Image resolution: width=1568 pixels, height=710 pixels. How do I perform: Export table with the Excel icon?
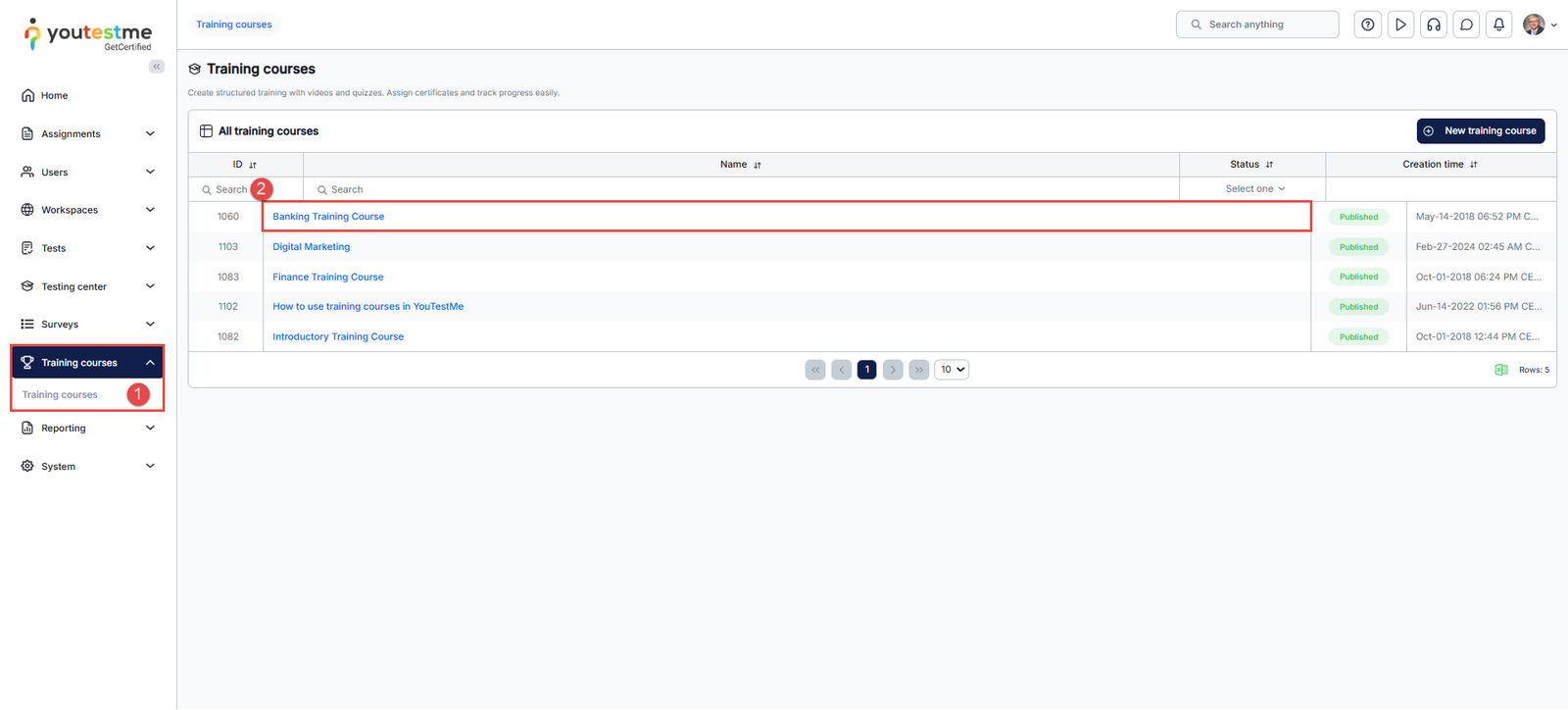click(1500, 370)
